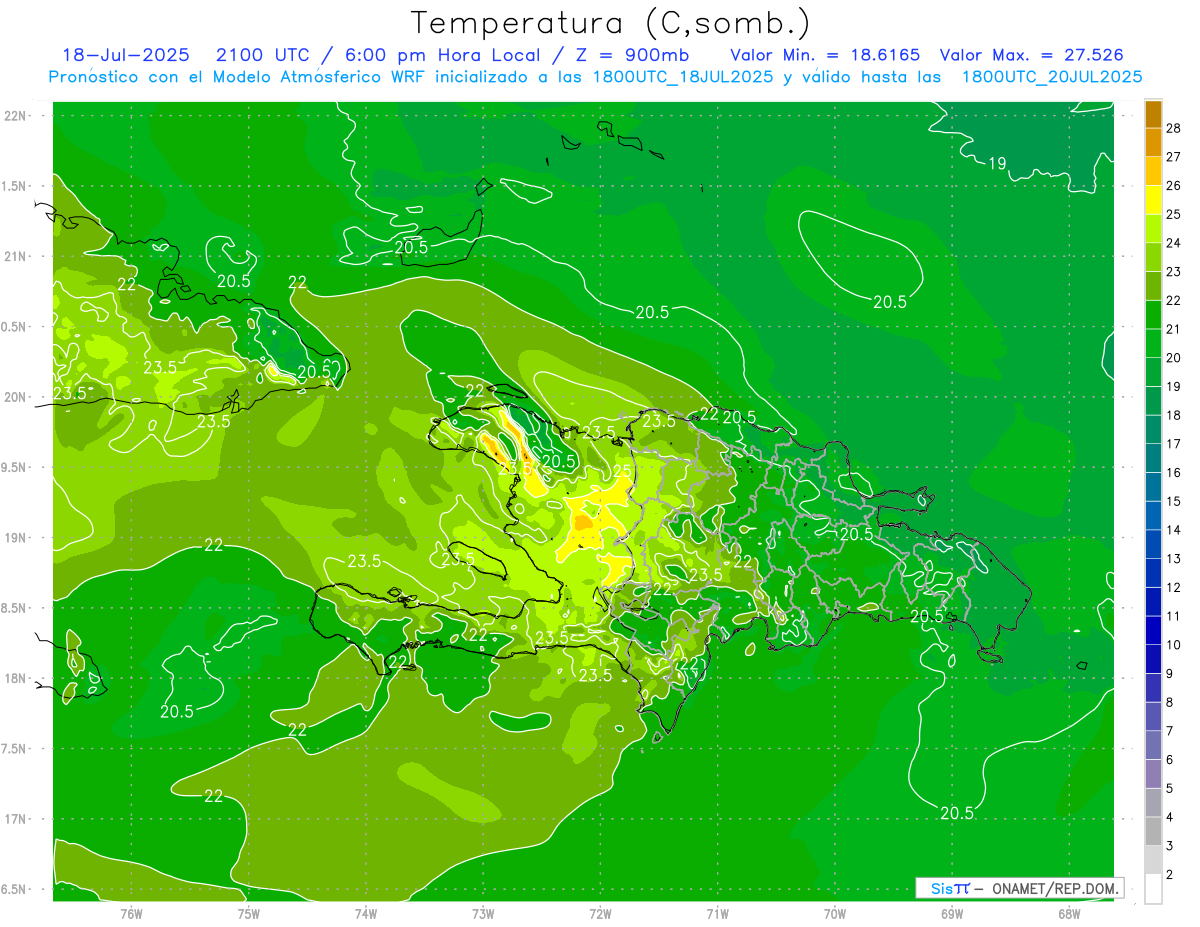The height and width of the screenshot is (927, 1200).
Task: Click the 21N latitude axis label
Action: tap(15, 256)
